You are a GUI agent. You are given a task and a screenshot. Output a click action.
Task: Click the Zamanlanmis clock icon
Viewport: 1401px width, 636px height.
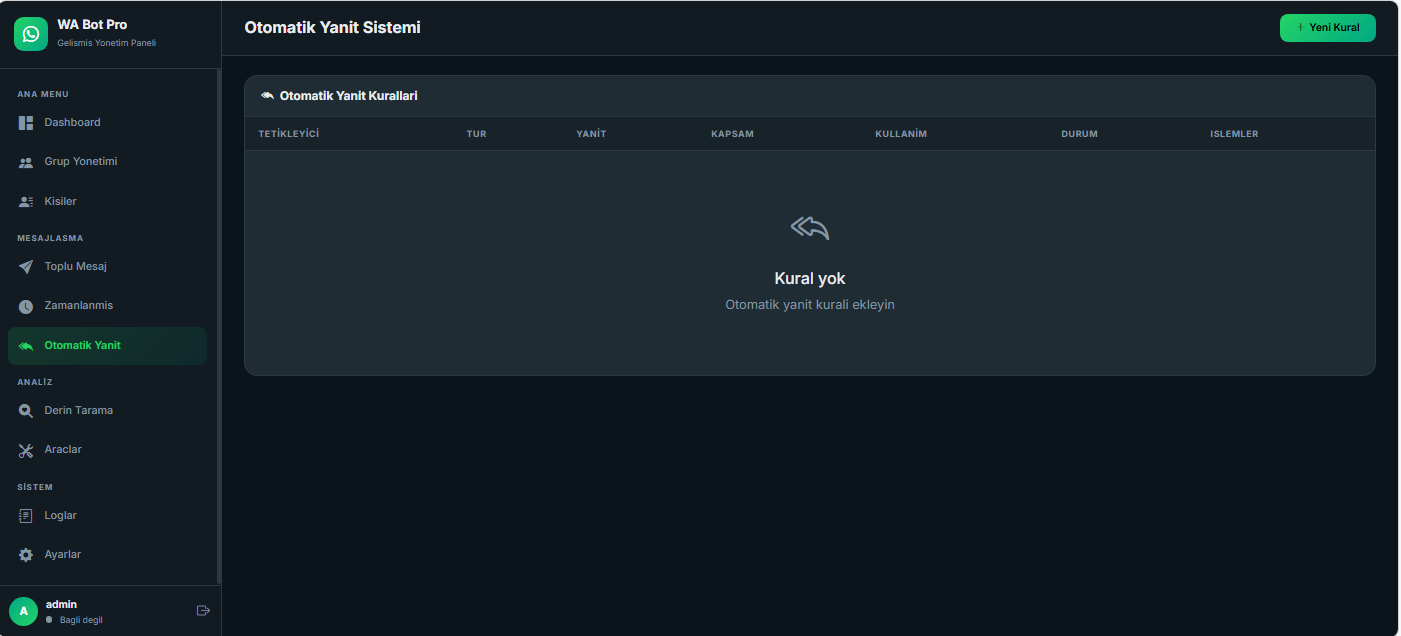click(26, 306)
